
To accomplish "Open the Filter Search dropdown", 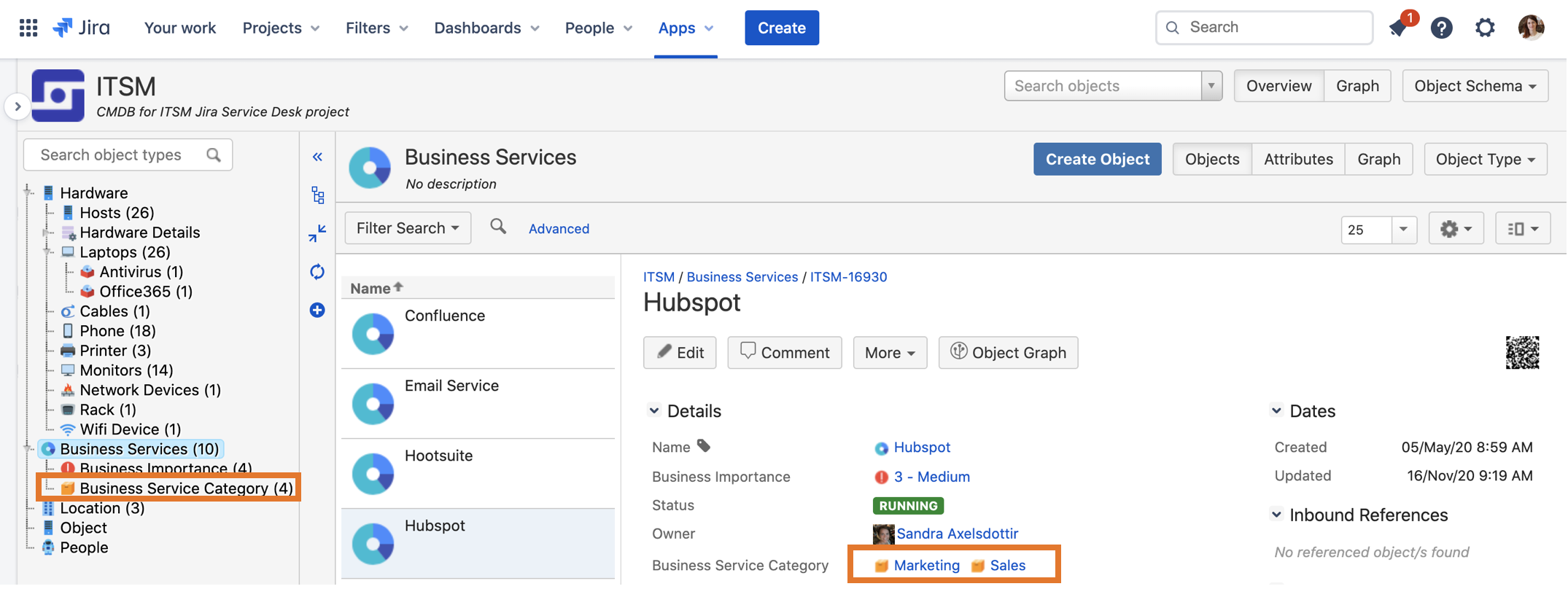I will pos(408,228).
